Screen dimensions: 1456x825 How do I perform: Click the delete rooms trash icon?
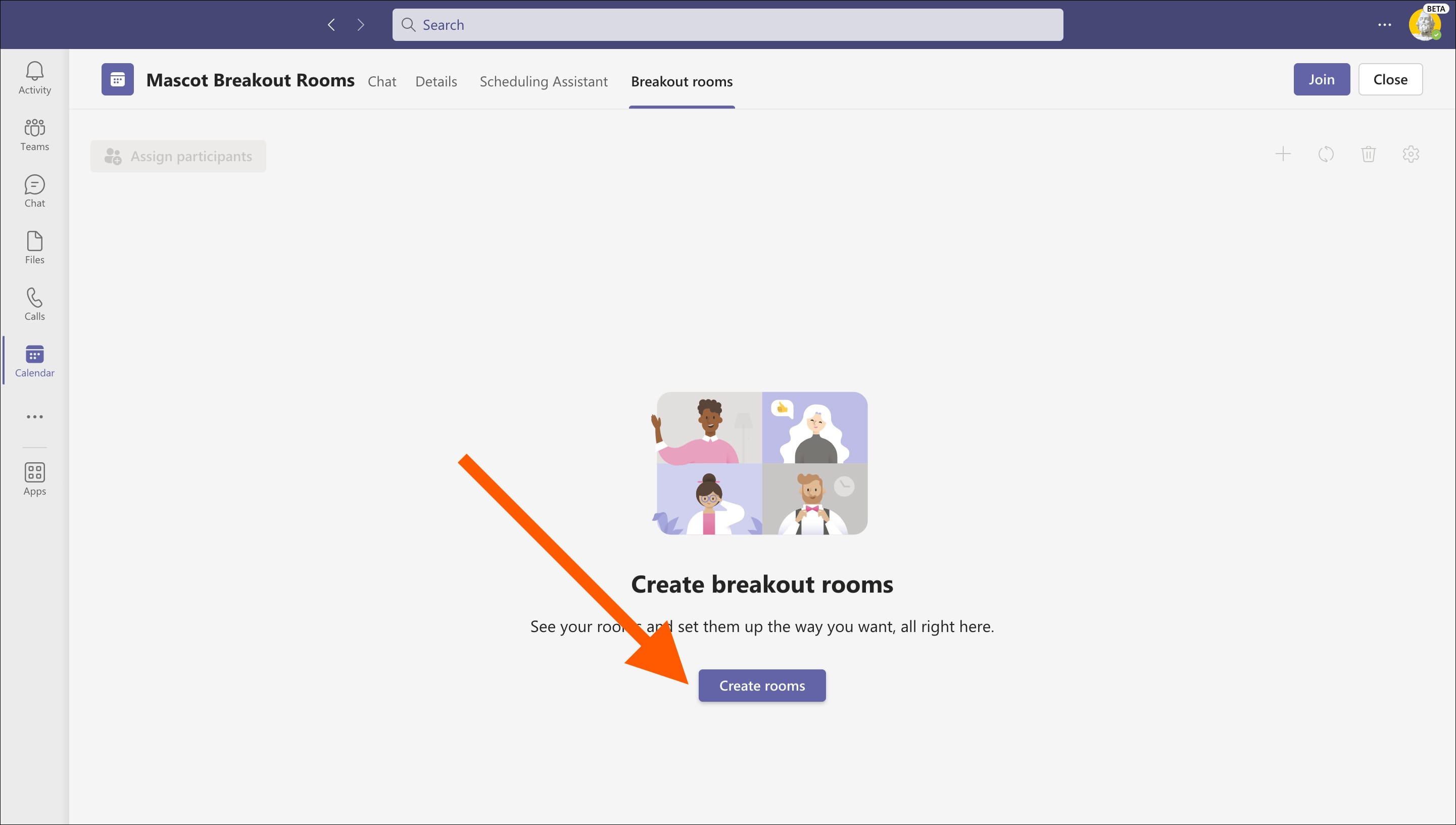[1368, 154]
